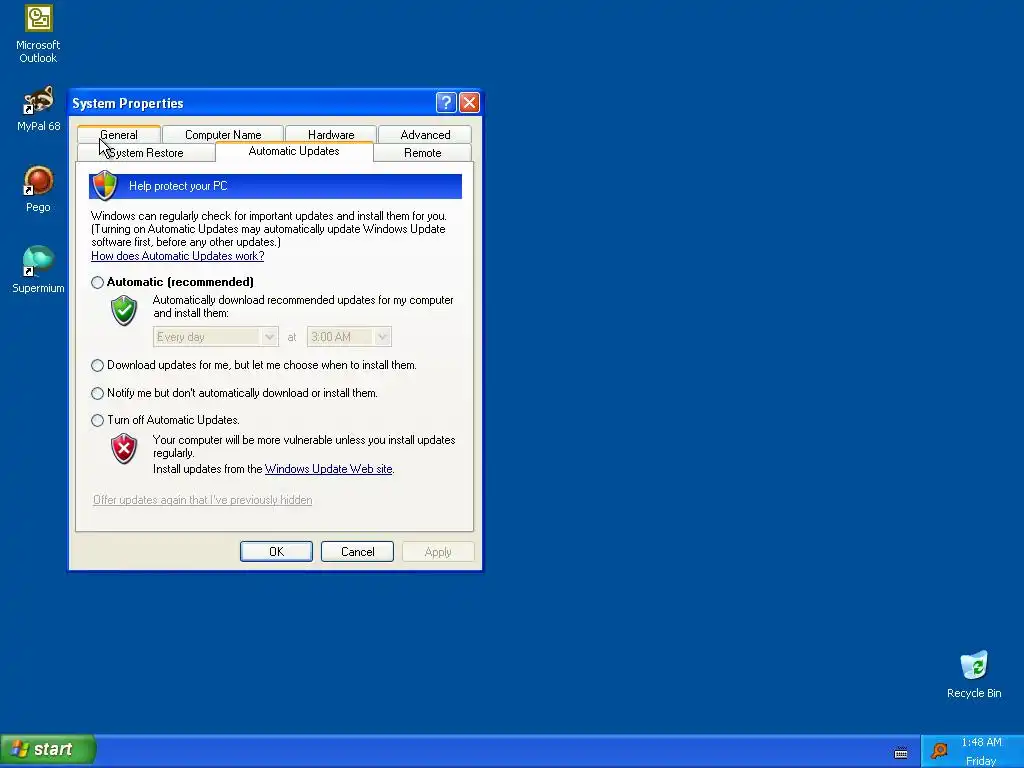Screen dimensions: 1024x768
Task: Click the Cancel button
Action: (357, 552)
